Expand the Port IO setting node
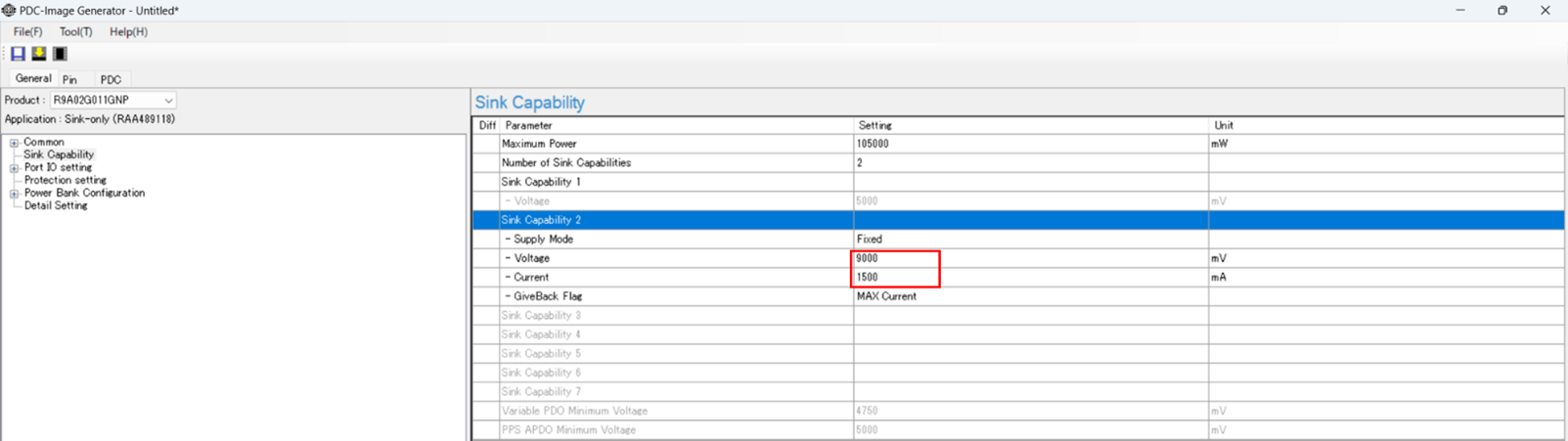The image size is (1568, 441). pos(14,168)
